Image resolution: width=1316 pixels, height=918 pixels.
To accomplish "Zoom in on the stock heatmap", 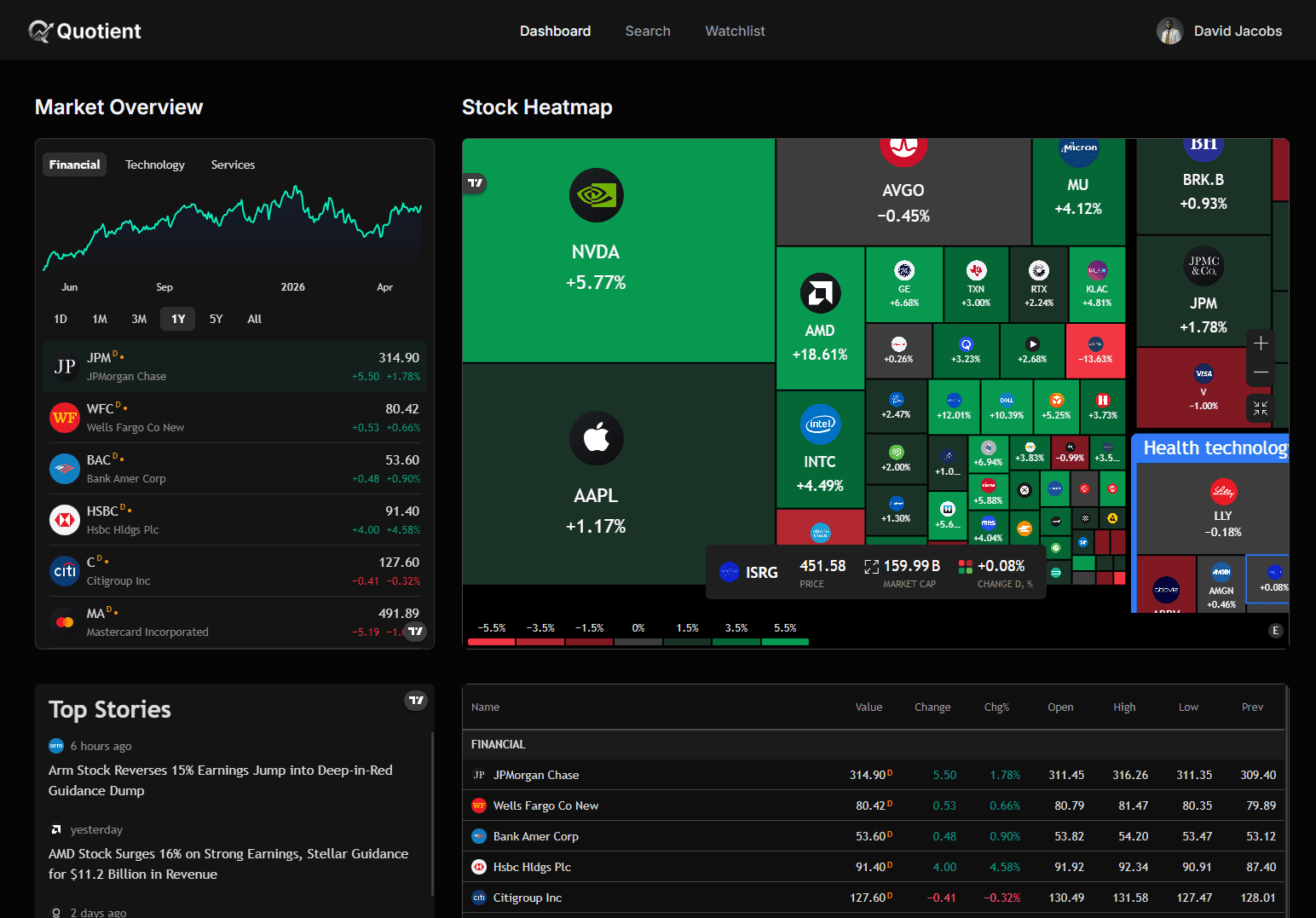I will pyautogui.click(x=1261, y=344).
